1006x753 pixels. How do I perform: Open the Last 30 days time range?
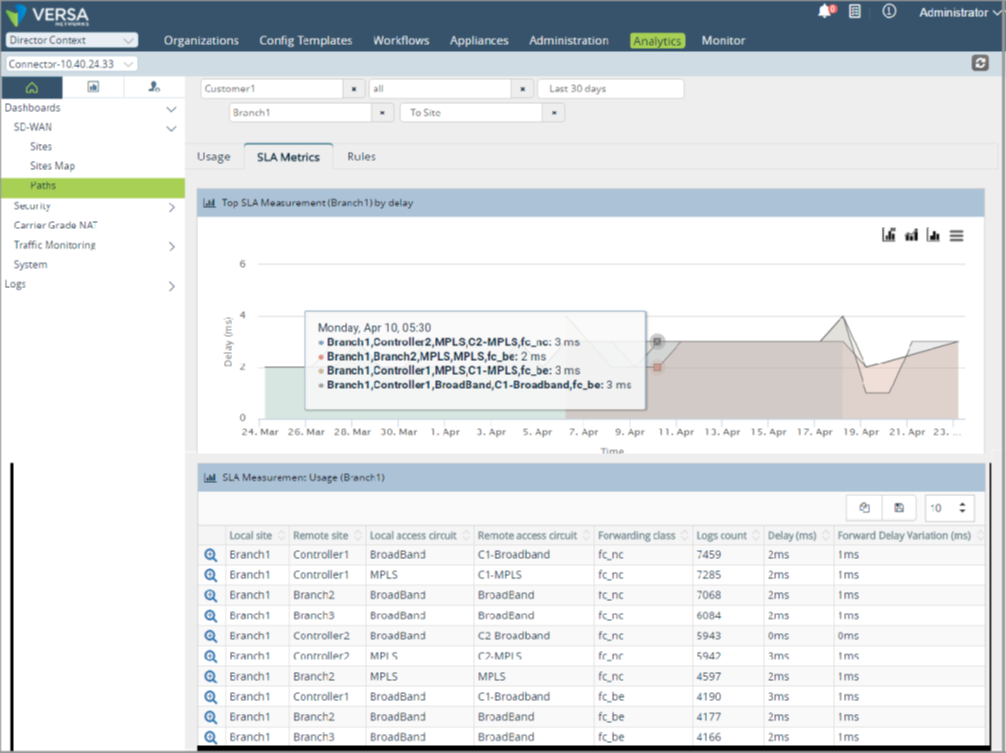(x=611, y=89)
